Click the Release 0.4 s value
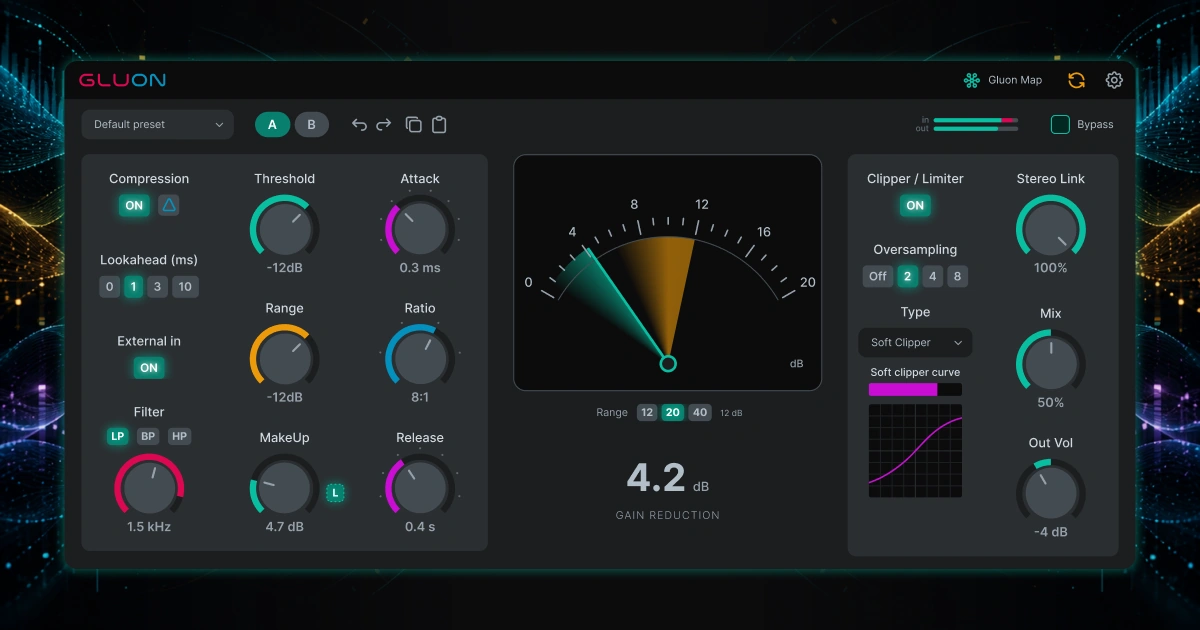Image resolution: width=1200 pixels, height=630 pixels. [420, 526]
